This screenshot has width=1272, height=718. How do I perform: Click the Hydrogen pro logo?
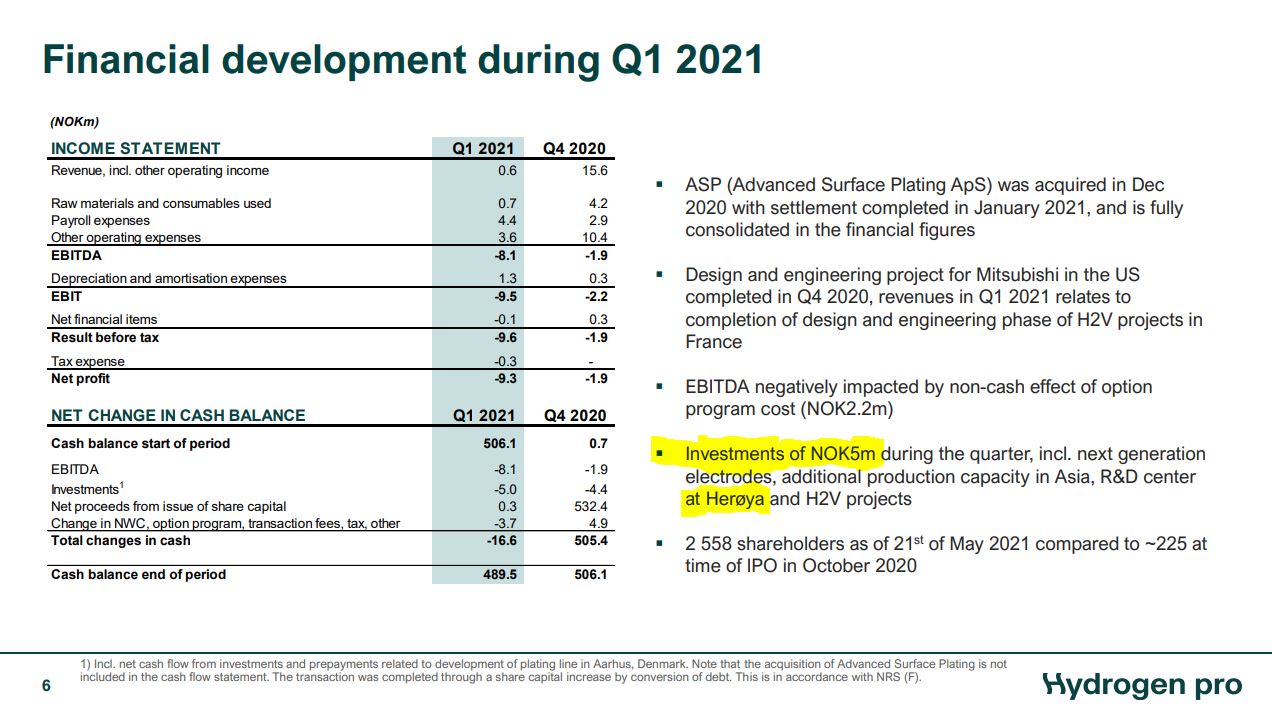pos(1142,685)
